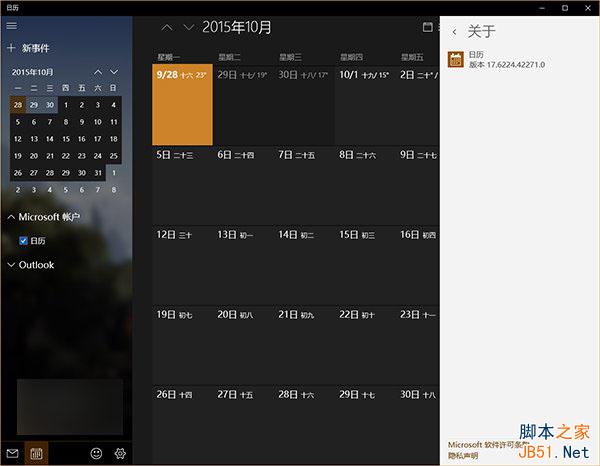Create a new event with 新事件
The height and width of the screenshot is (466, 600).
[x=28, y=48]
